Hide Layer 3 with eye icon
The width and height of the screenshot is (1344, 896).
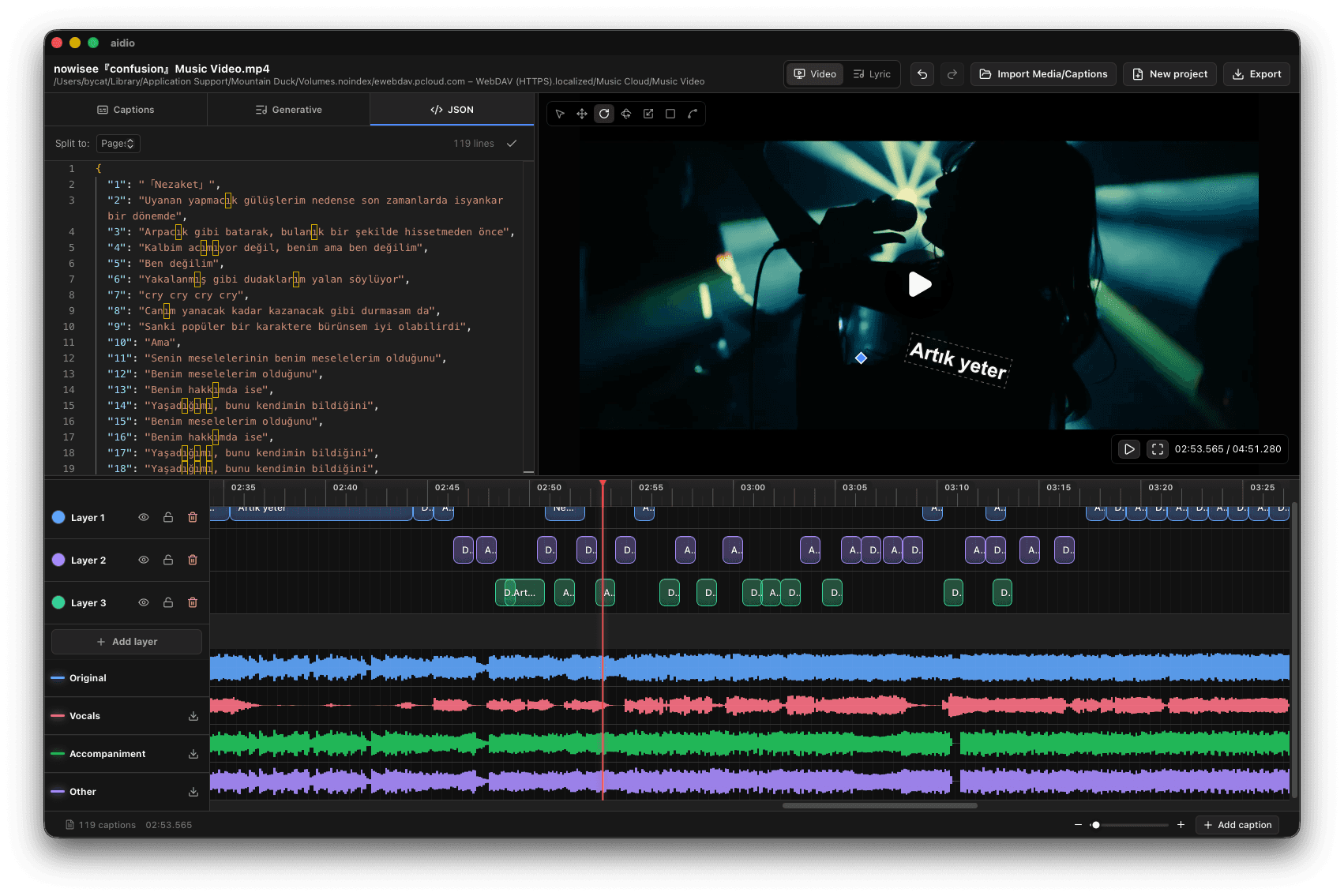coord(144,602)
